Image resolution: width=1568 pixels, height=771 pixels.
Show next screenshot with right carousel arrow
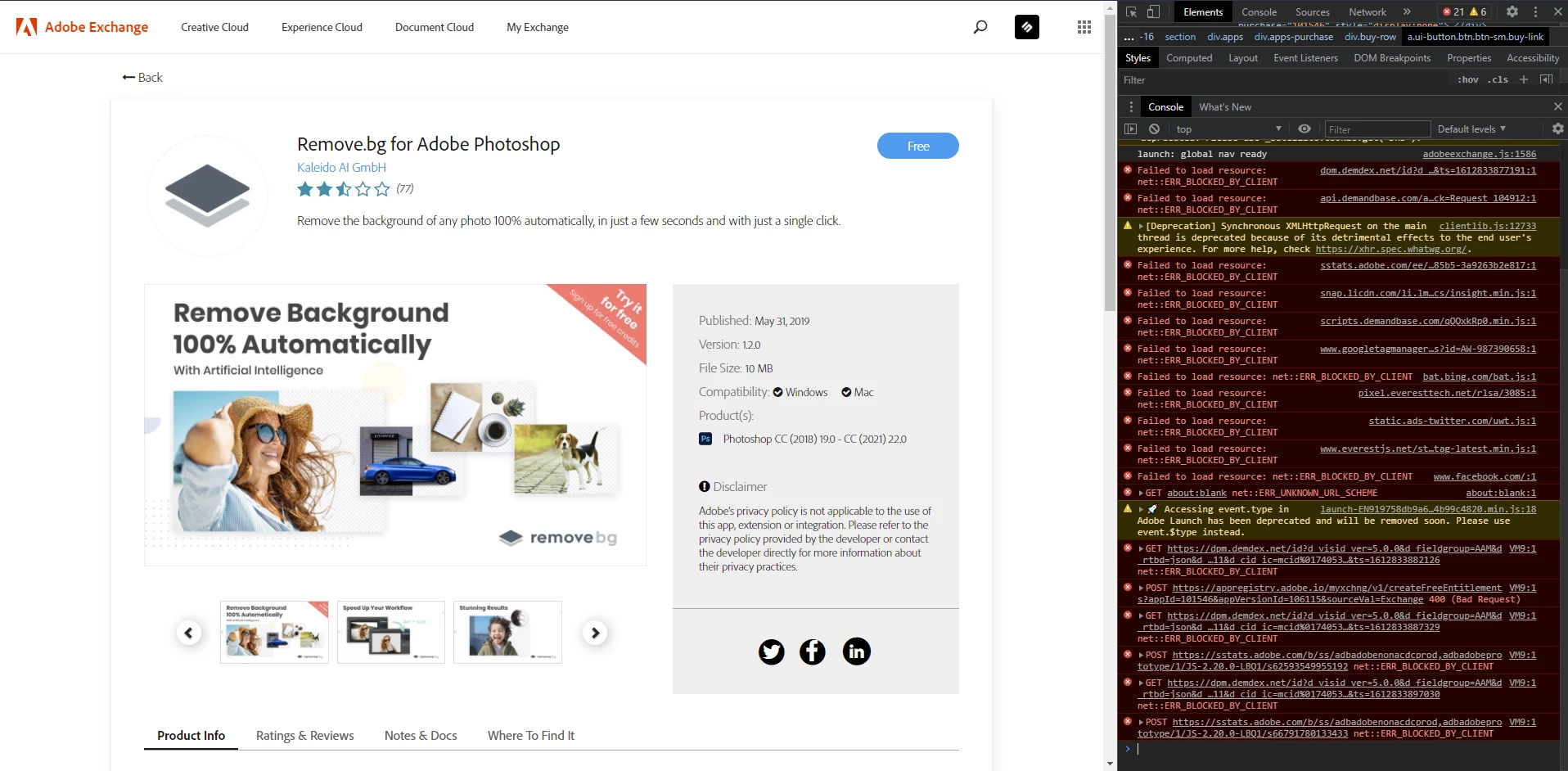595,633
